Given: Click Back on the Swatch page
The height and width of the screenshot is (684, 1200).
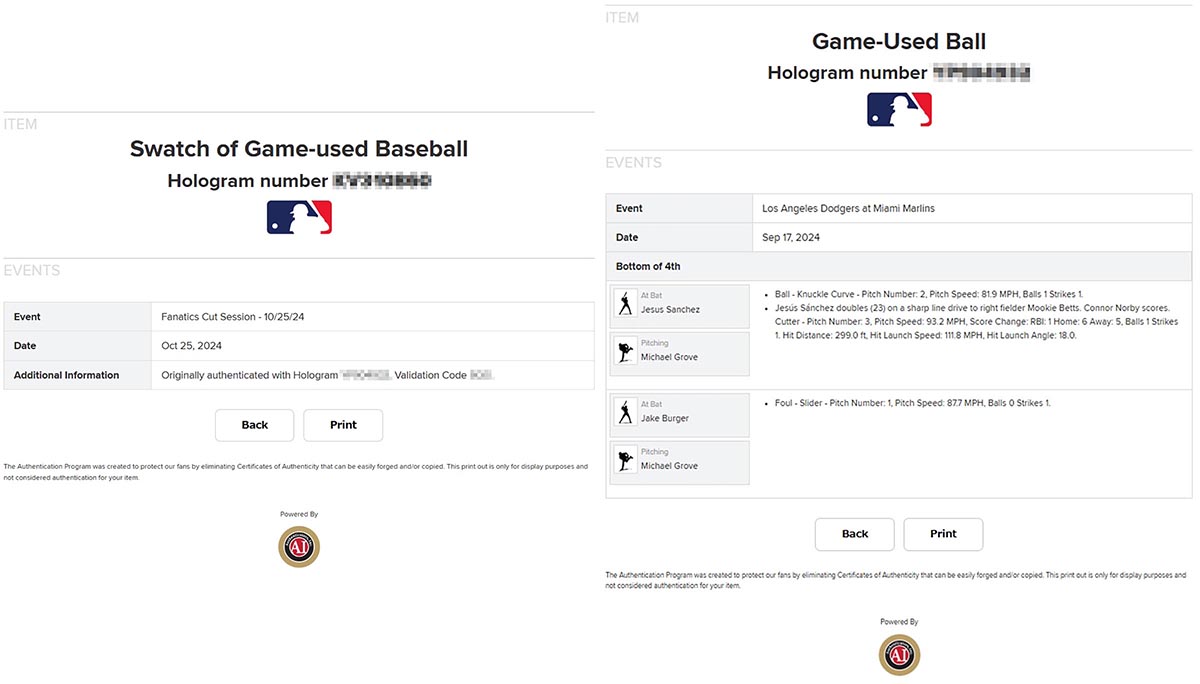Looking at the screenshot, I should (255, 425).
